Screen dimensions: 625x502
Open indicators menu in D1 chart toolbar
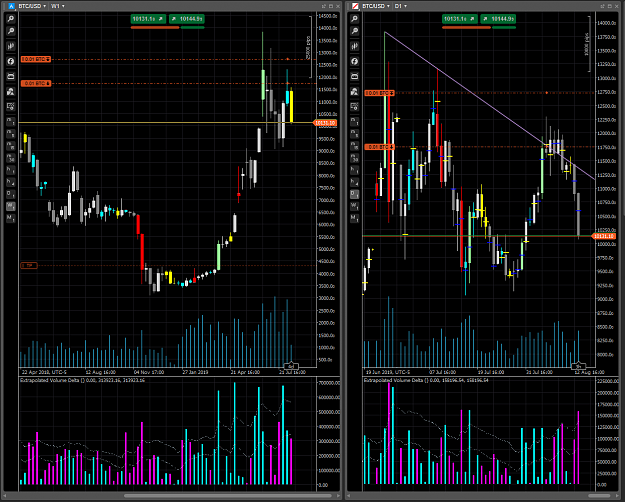click(x=354, y=61)
